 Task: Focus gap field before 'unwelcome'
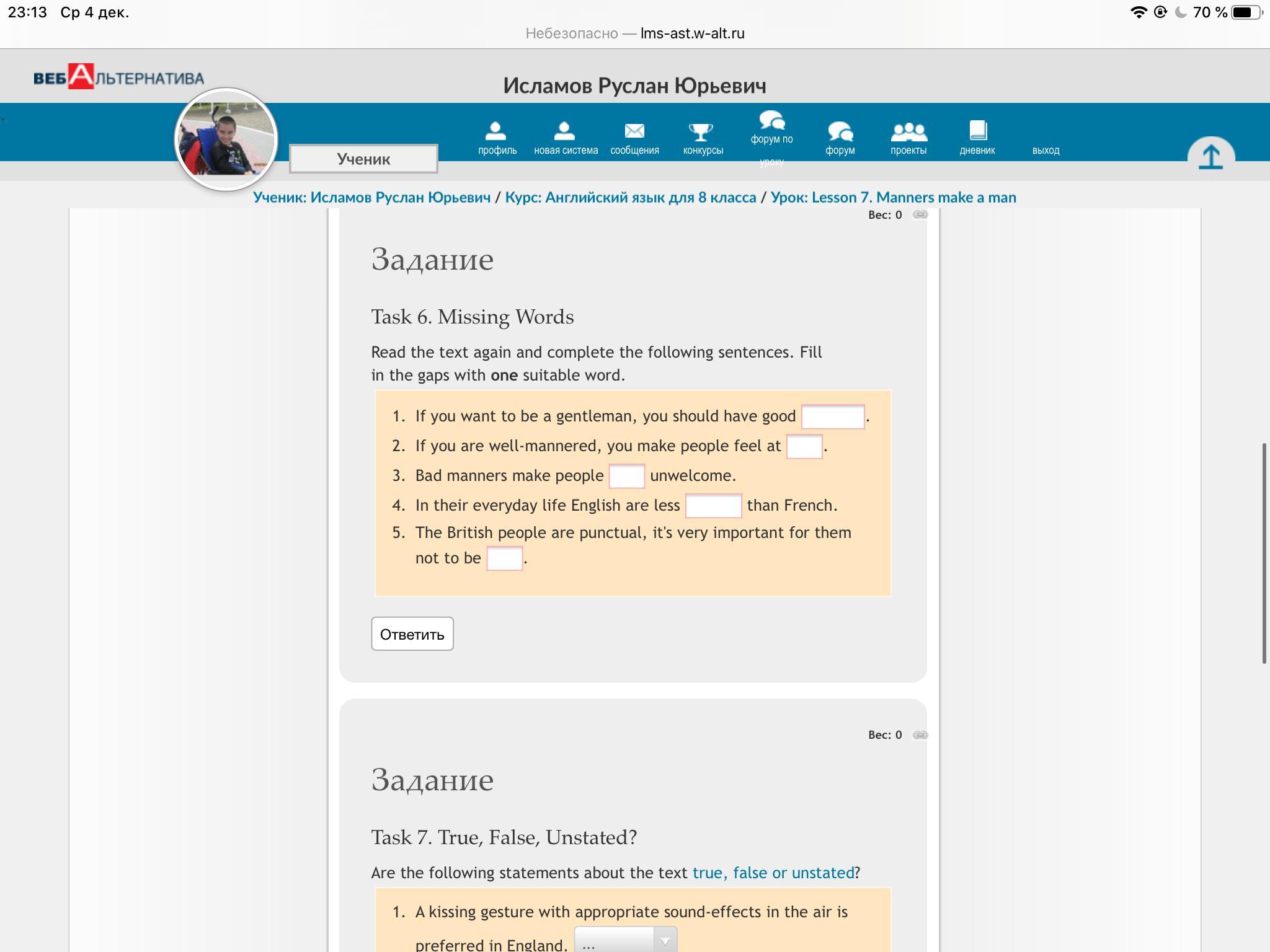tap(627, 476)
